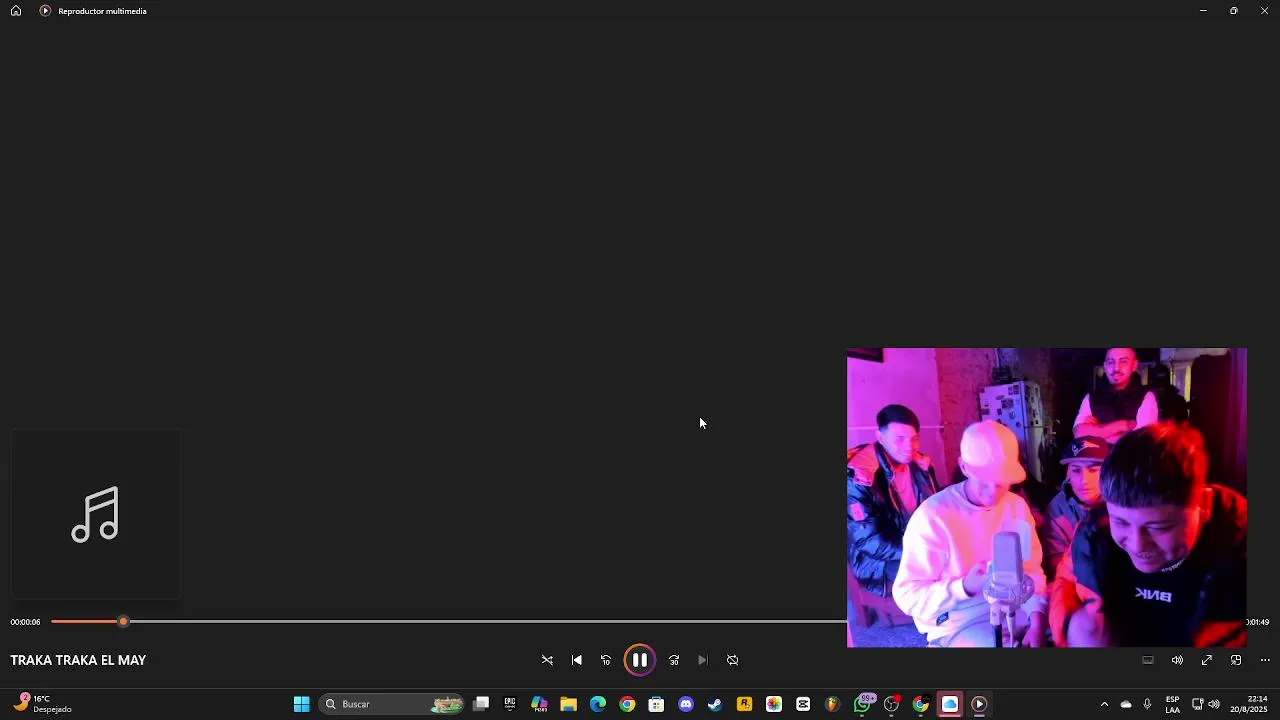Open the Chrome icon right of OBS

click(x=921, y=704)
